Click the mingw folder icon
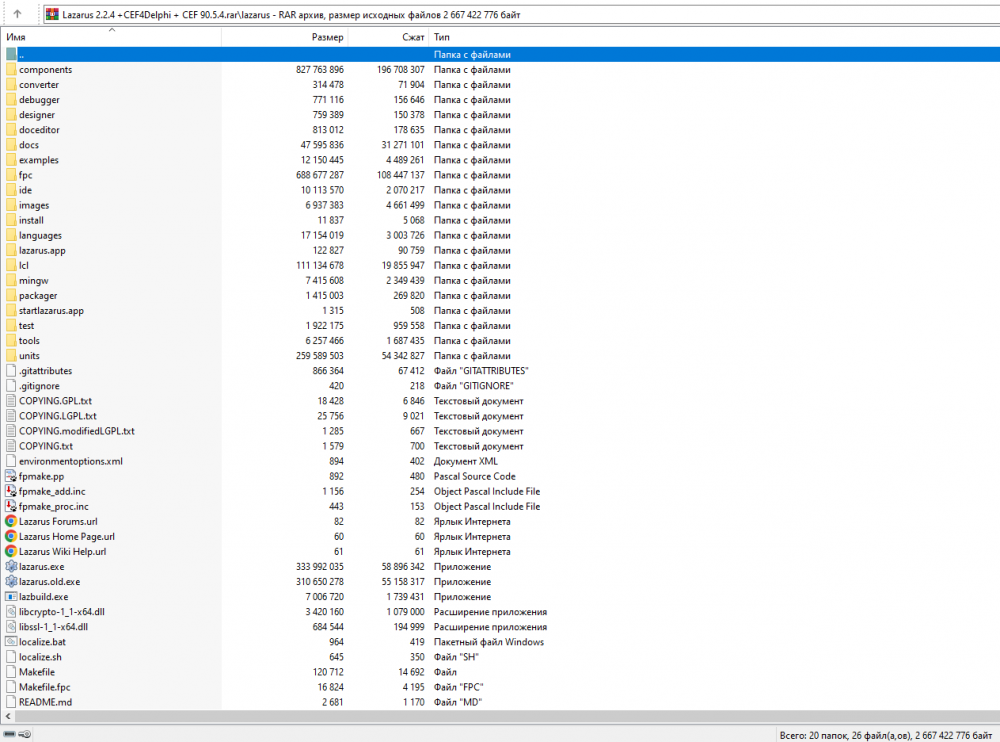This screenshot has width=1000, height=742. (x=11, y=281)
